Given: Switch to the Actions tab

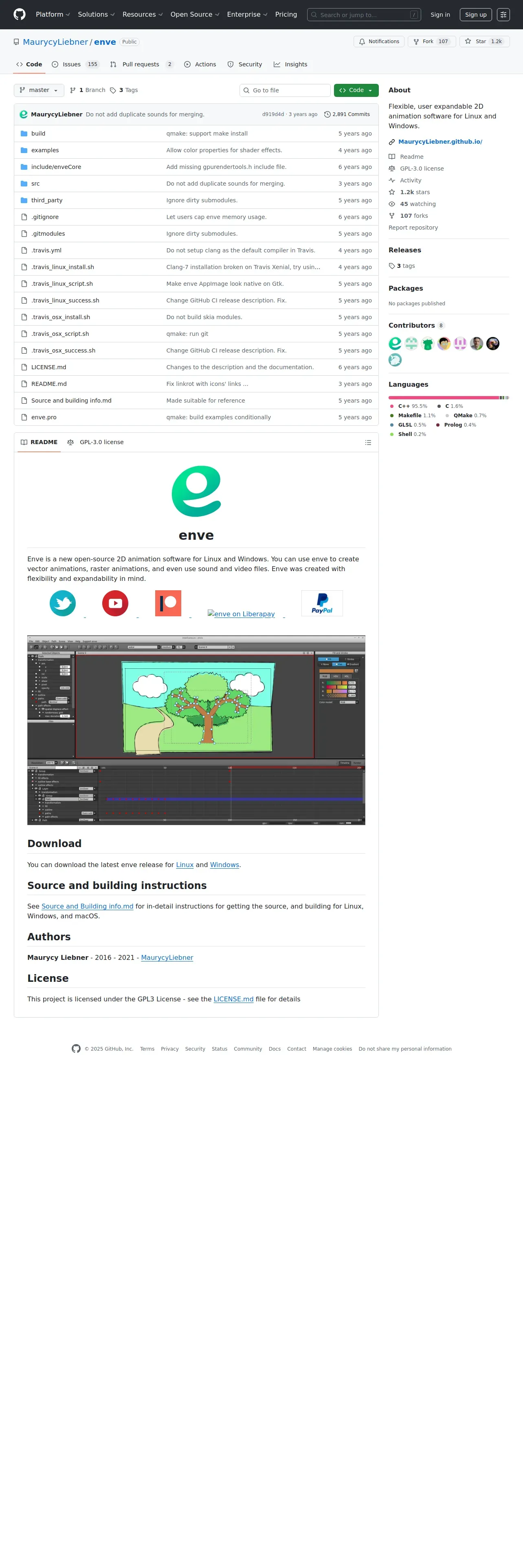Looking at the screenshot, I should pos(200,65).
